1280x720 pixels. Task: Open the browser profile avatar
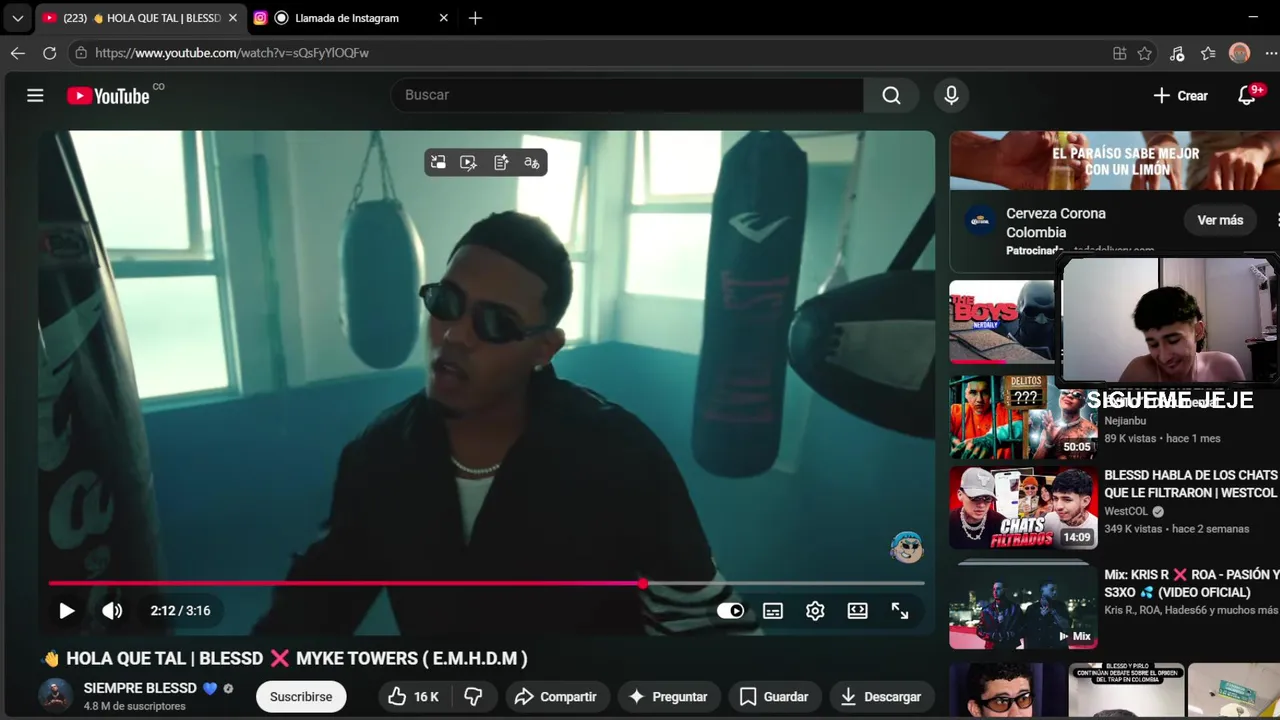click(1240, 53)
